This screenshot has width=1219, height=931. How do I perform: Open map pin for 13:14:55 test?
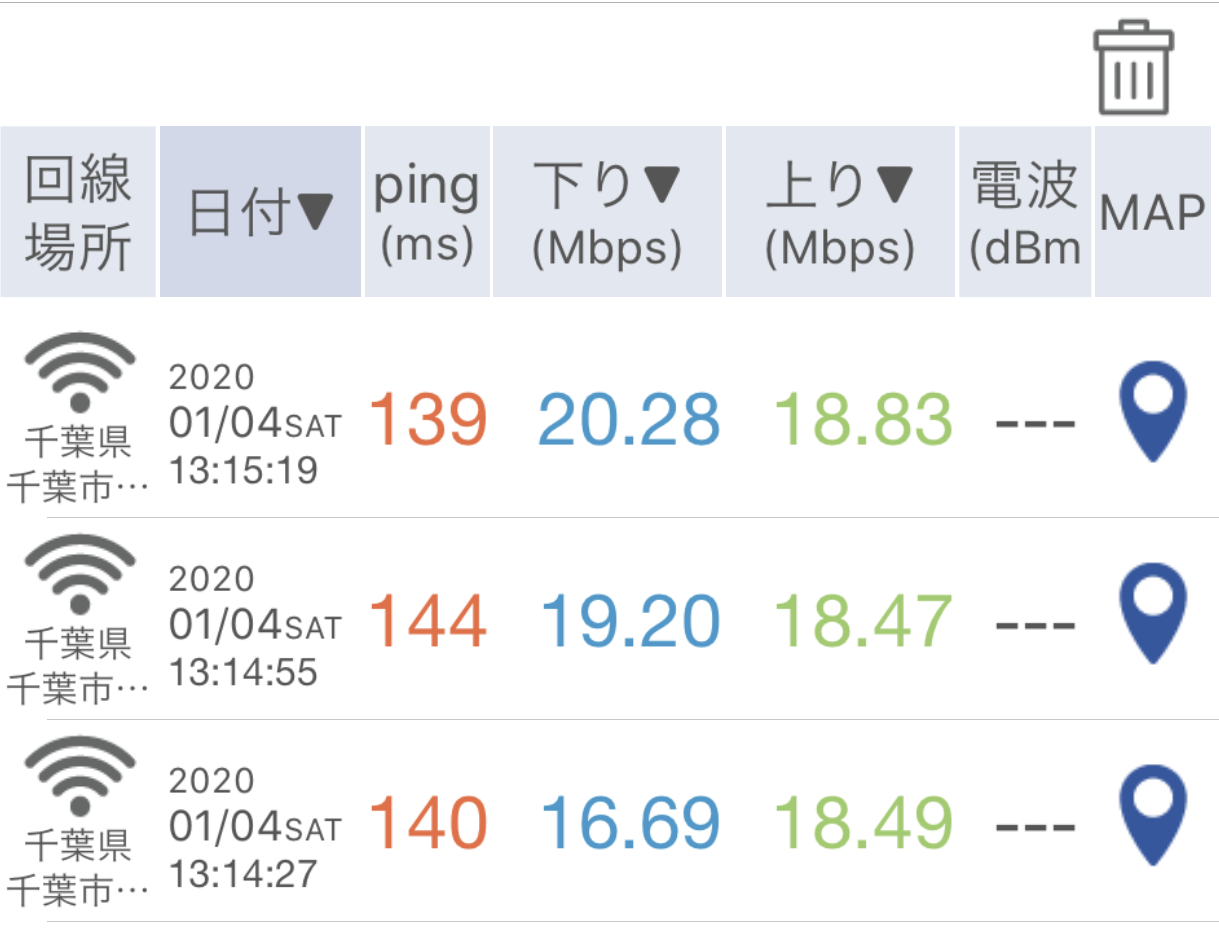point(1153,613)
